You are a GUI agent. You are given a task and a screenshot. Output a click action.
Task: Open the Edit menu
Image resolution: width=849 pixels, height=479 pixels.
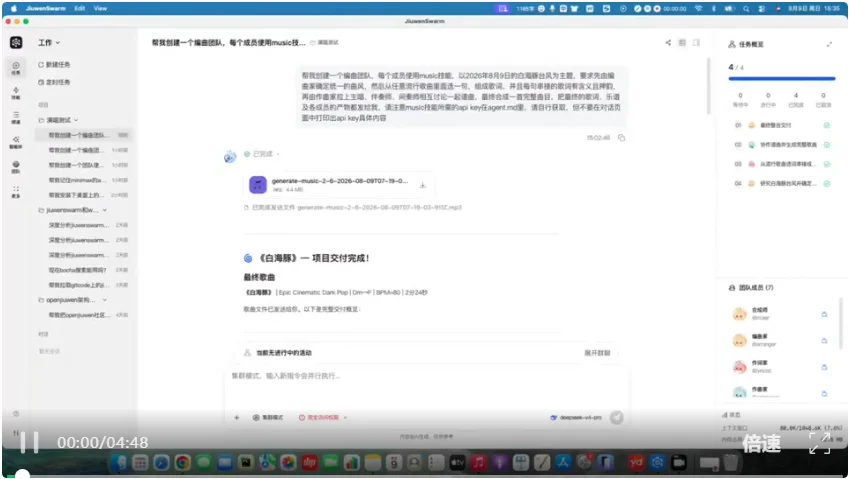click(x=80, y=9)
